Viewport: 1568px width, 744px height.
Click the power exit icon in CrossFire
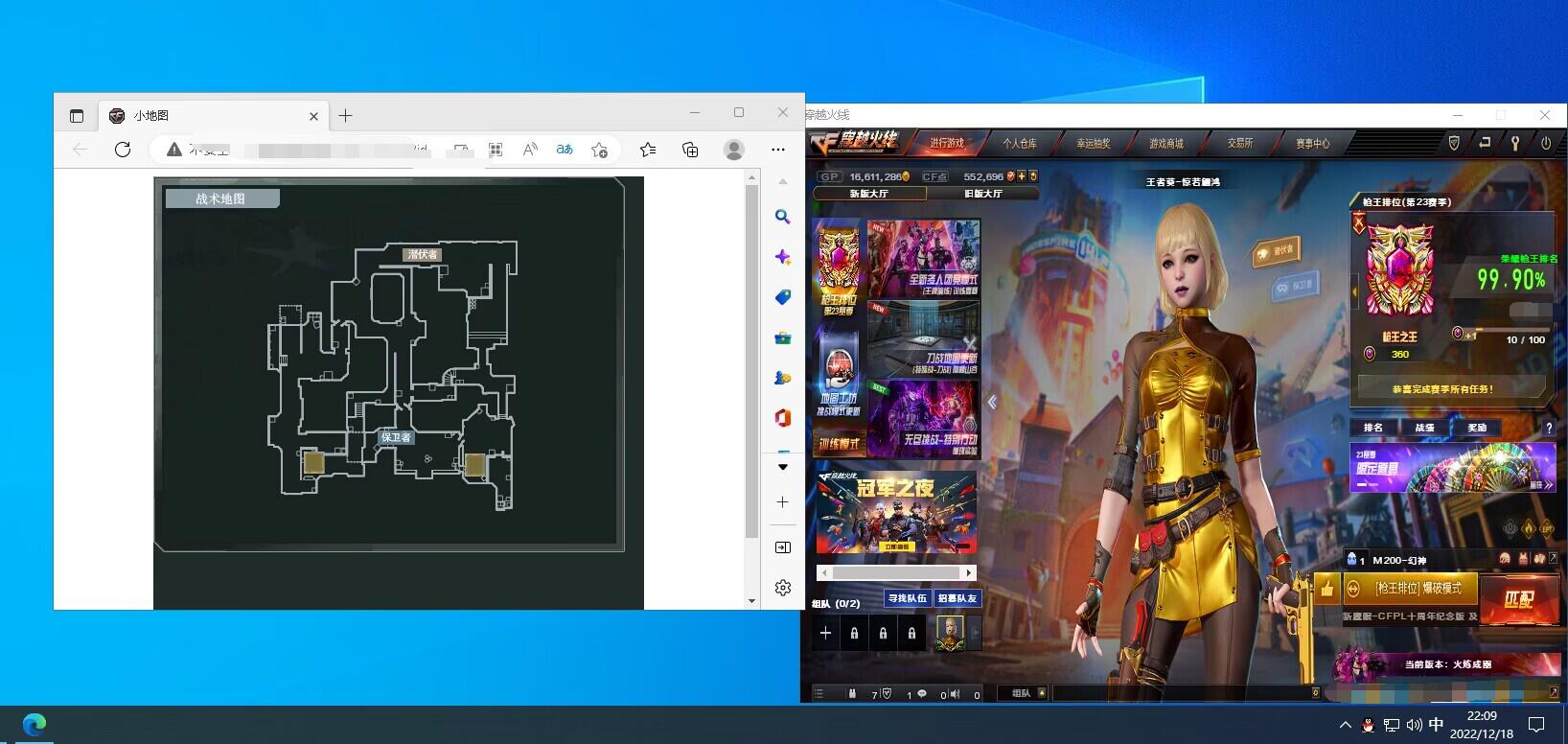pos(1546,143)
